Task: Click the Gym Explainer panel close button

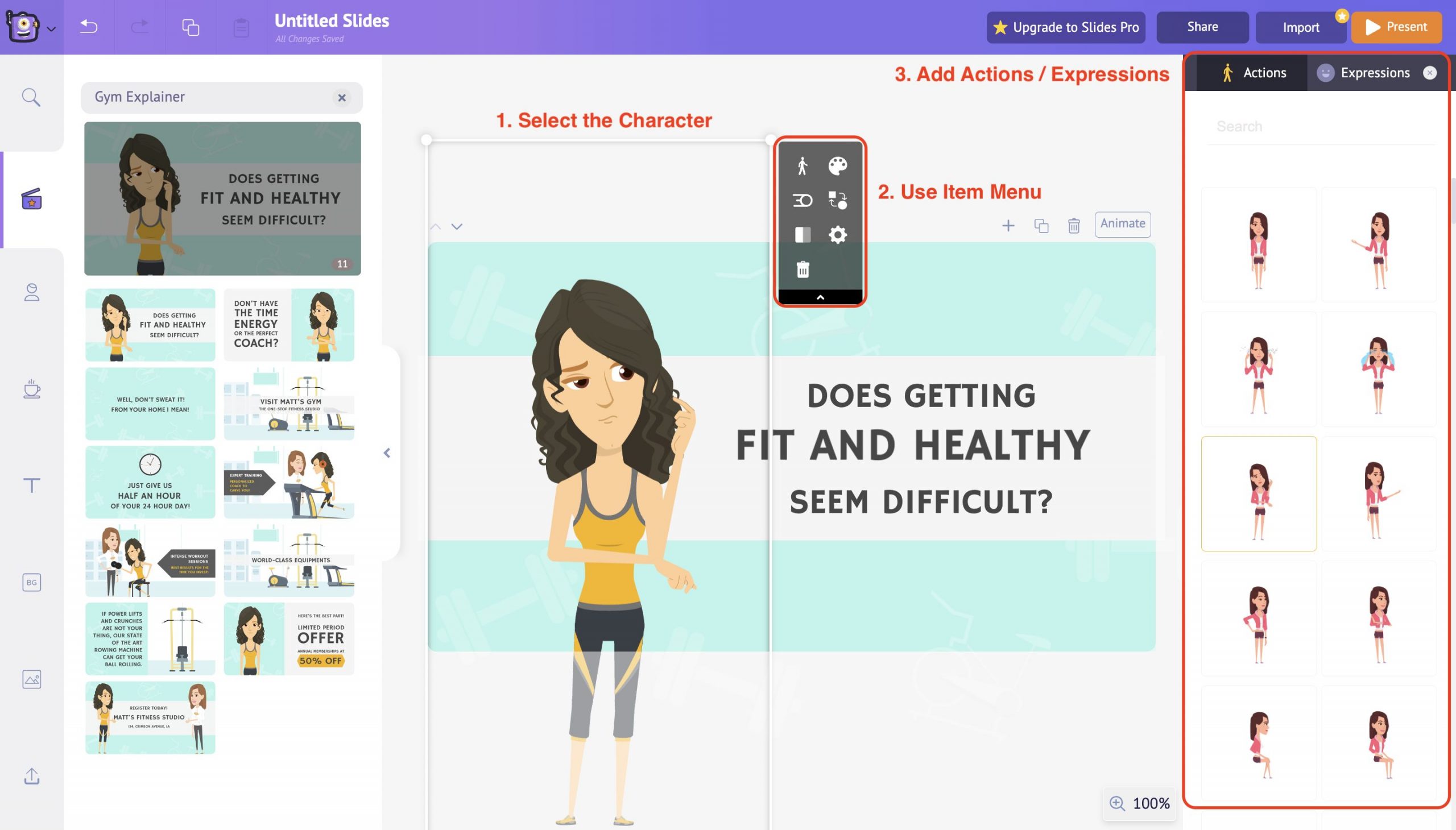Action: [x=342, y=97]
